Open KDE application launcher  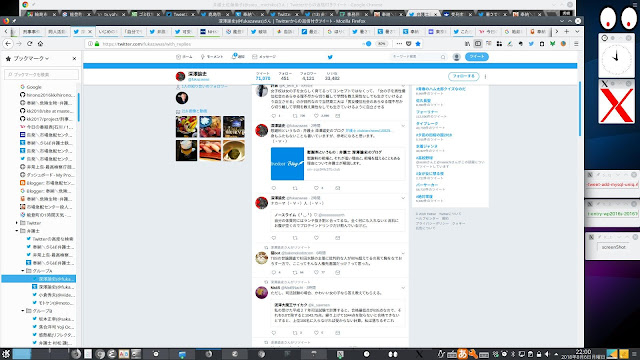(6, 353)
